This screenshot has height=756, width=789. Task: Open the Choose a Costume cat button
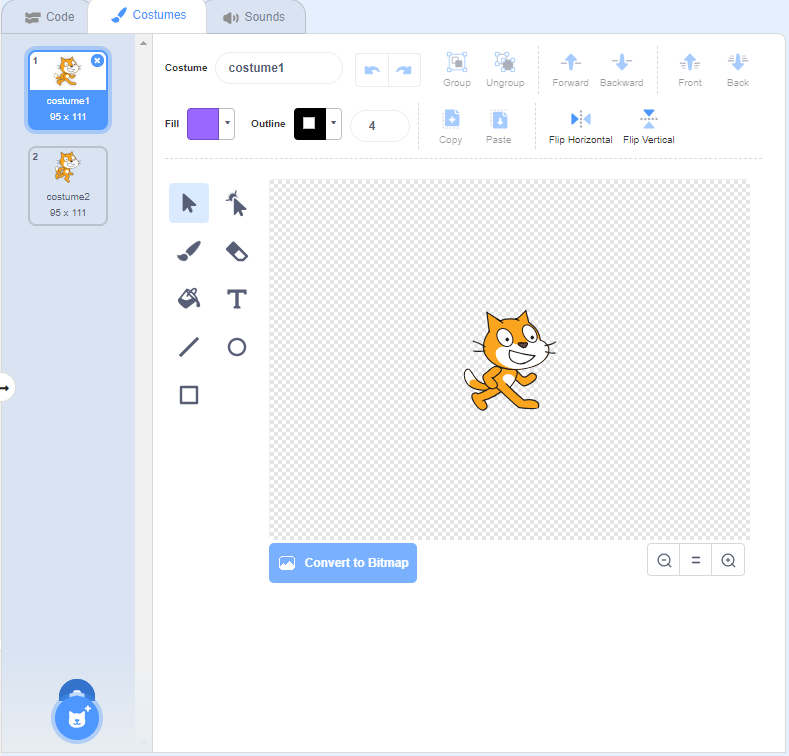[x=77, y=718]
